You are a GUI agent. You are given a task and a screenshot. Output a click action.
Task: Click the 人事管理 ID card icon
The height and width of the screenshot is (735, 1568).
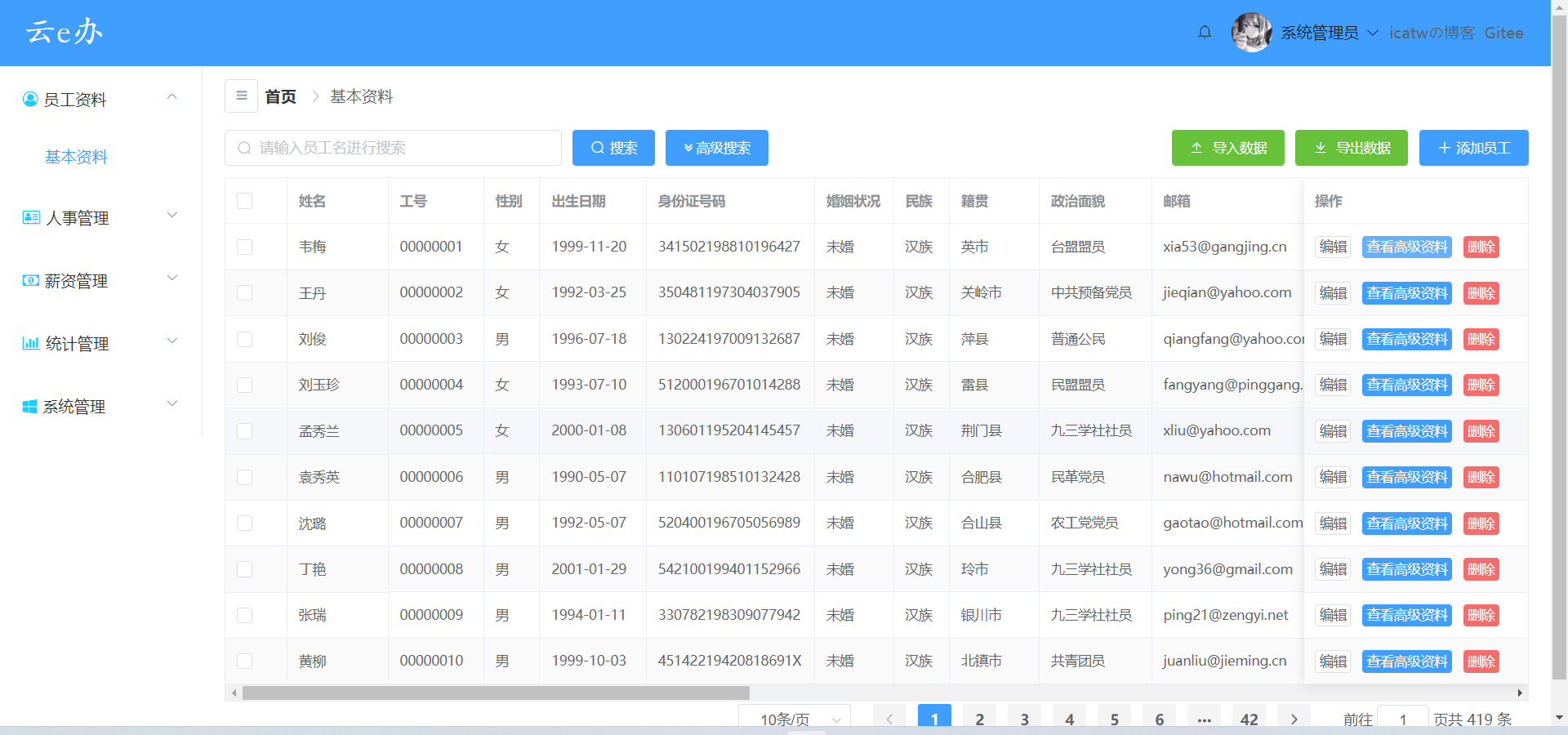[31, 217]
